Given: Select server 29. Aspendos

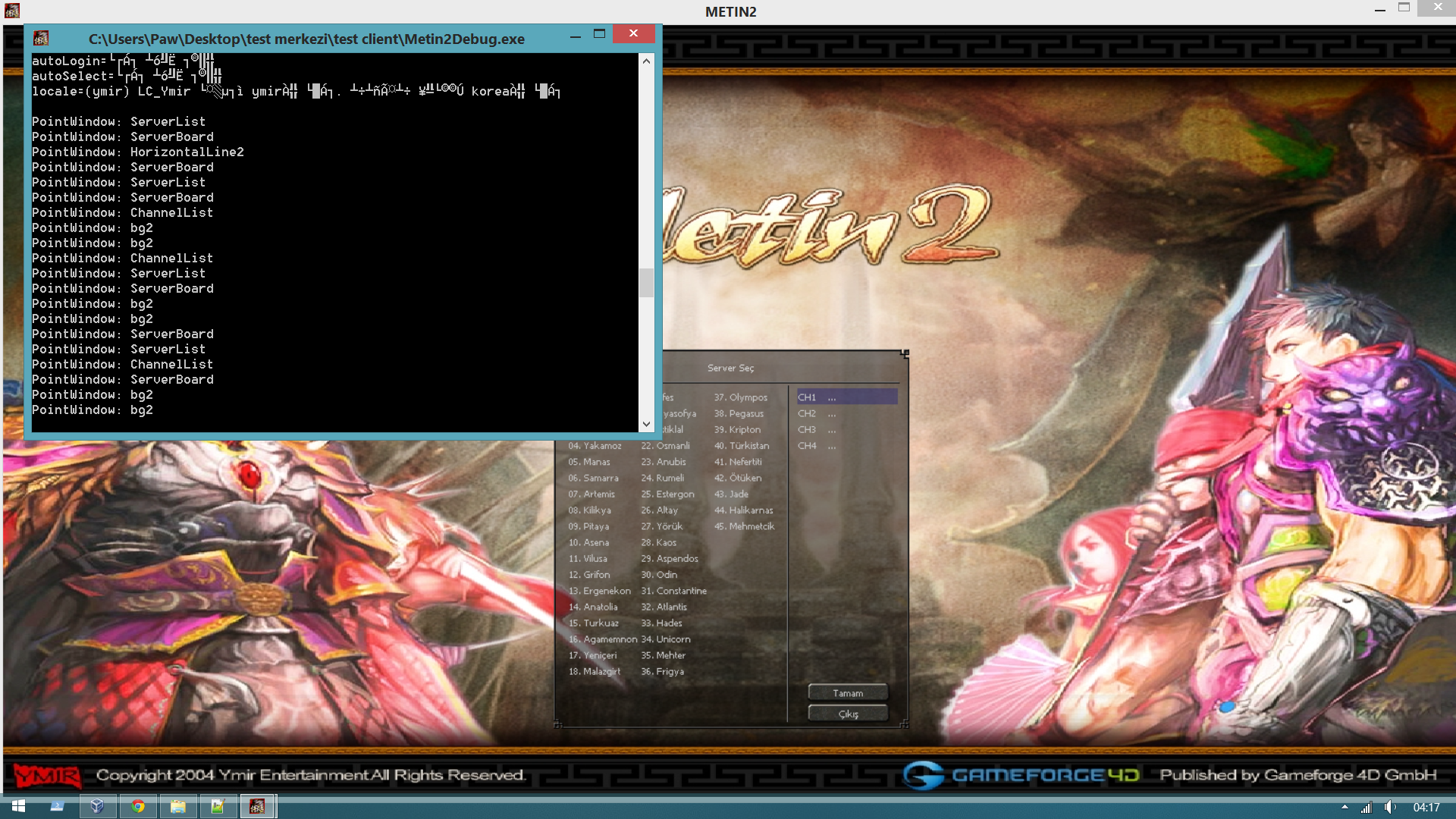Looking at the screenshot, I should (x=670, y=558).
